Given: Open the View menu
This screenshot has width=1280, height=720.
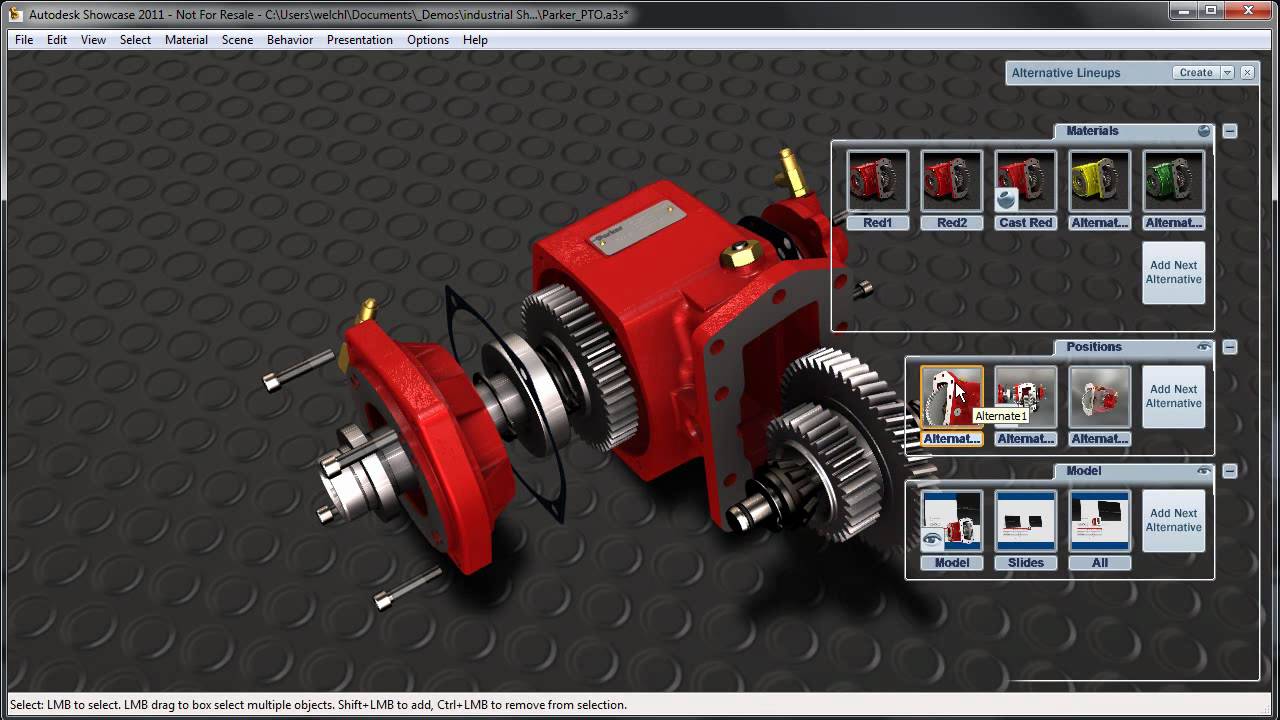Looking at the screenshot, I should pyautogui.click(x=93, y=40).
